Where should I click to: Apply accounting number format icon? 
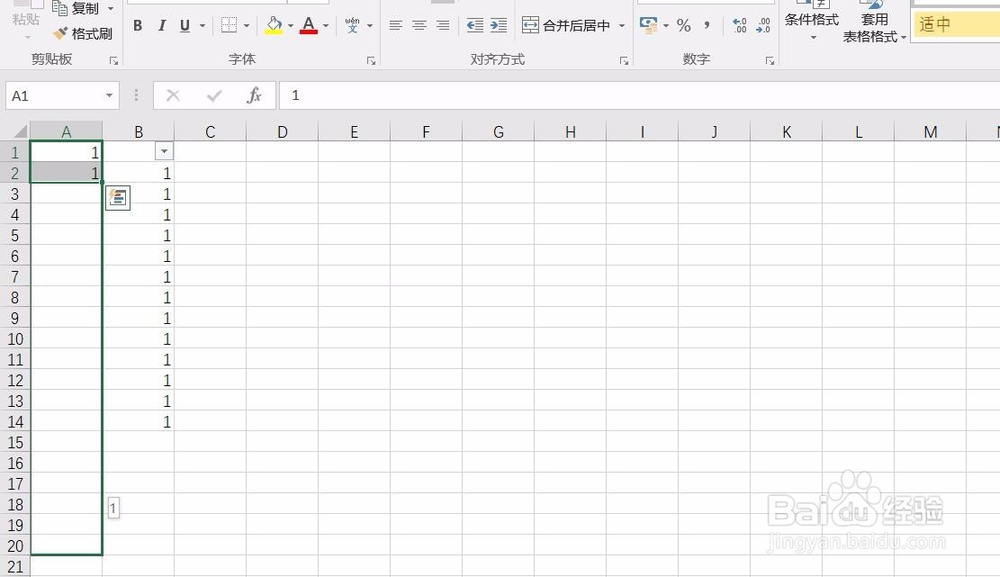coord(649,26)
